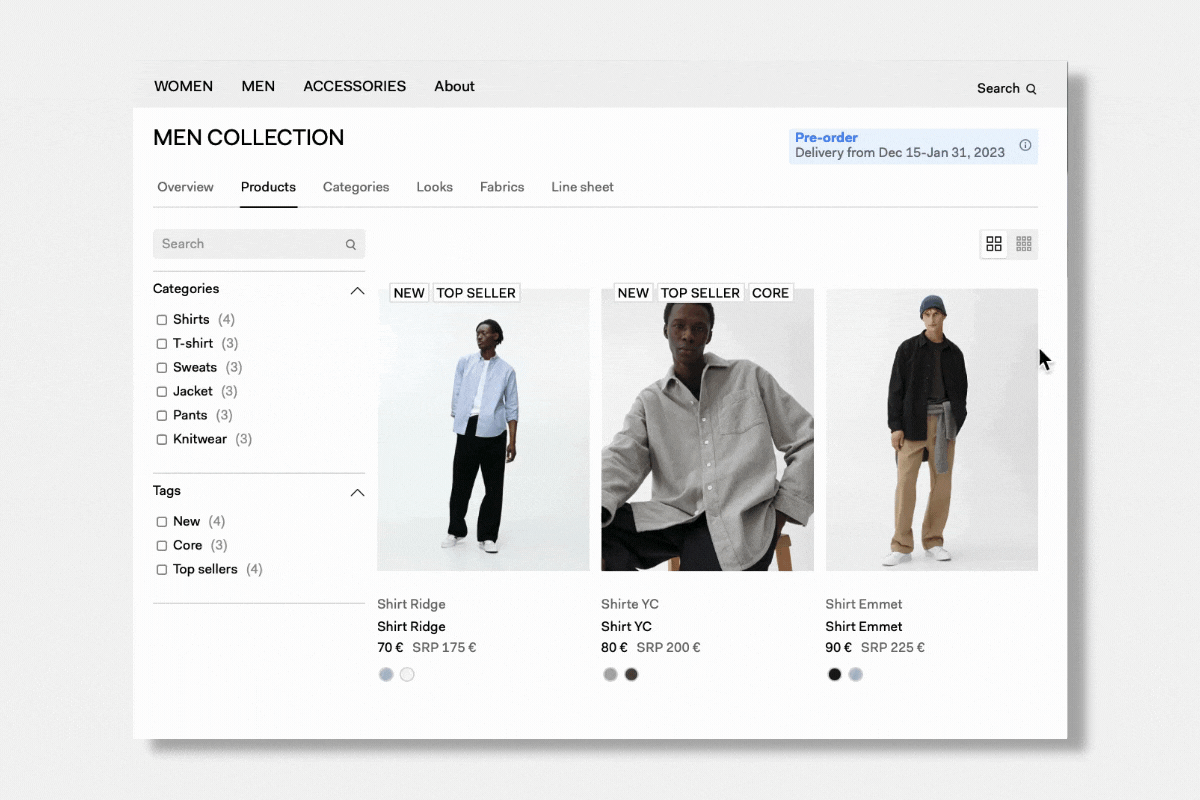Click the Pre-order delivery banner
The image size is (1200, 800).
click(x=913, y=146)
